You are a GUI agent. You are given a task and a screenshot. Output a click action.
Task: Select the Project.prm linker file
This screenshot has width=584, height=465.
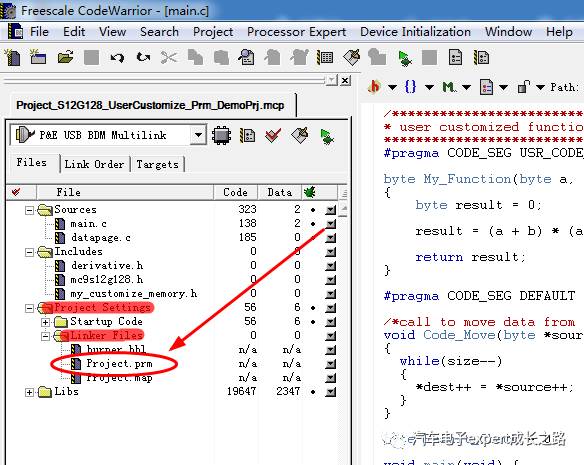click(119, 364)
